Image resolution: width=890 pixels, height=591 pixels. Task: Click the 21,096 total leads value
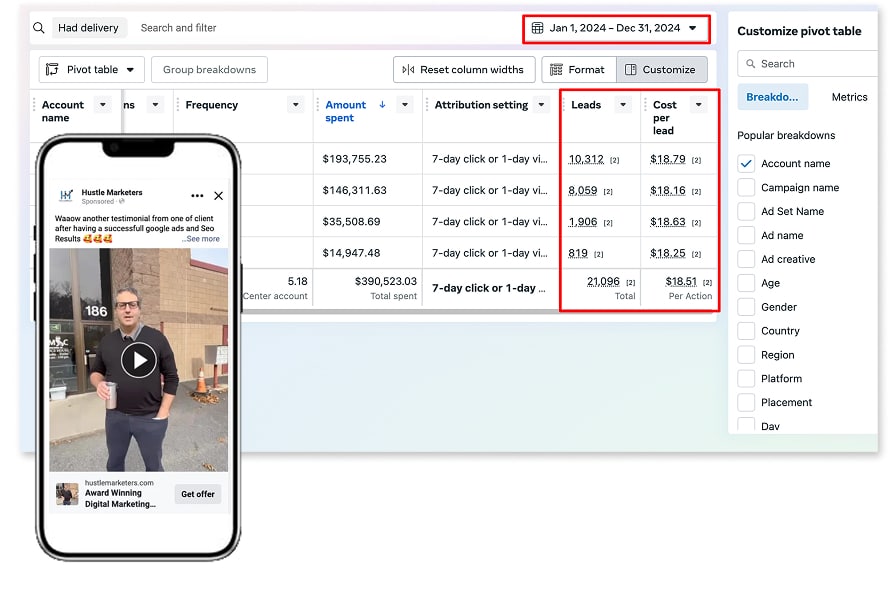click(603, 281)
